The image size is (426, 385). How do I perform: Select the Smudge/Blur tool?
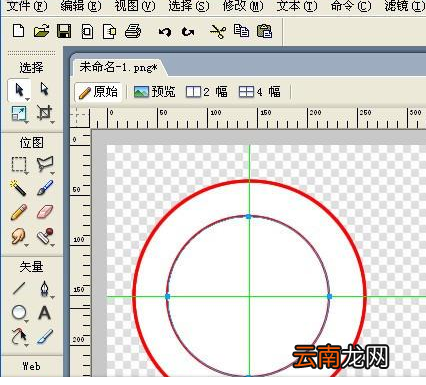tap(19, 236)
